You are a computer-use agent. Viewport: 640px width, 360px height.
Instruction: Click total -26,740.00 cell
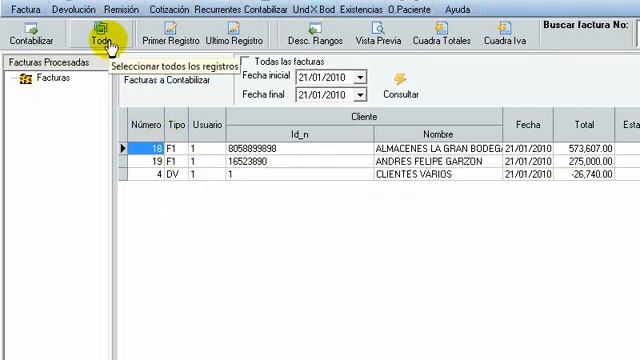(x=584, y=174)
